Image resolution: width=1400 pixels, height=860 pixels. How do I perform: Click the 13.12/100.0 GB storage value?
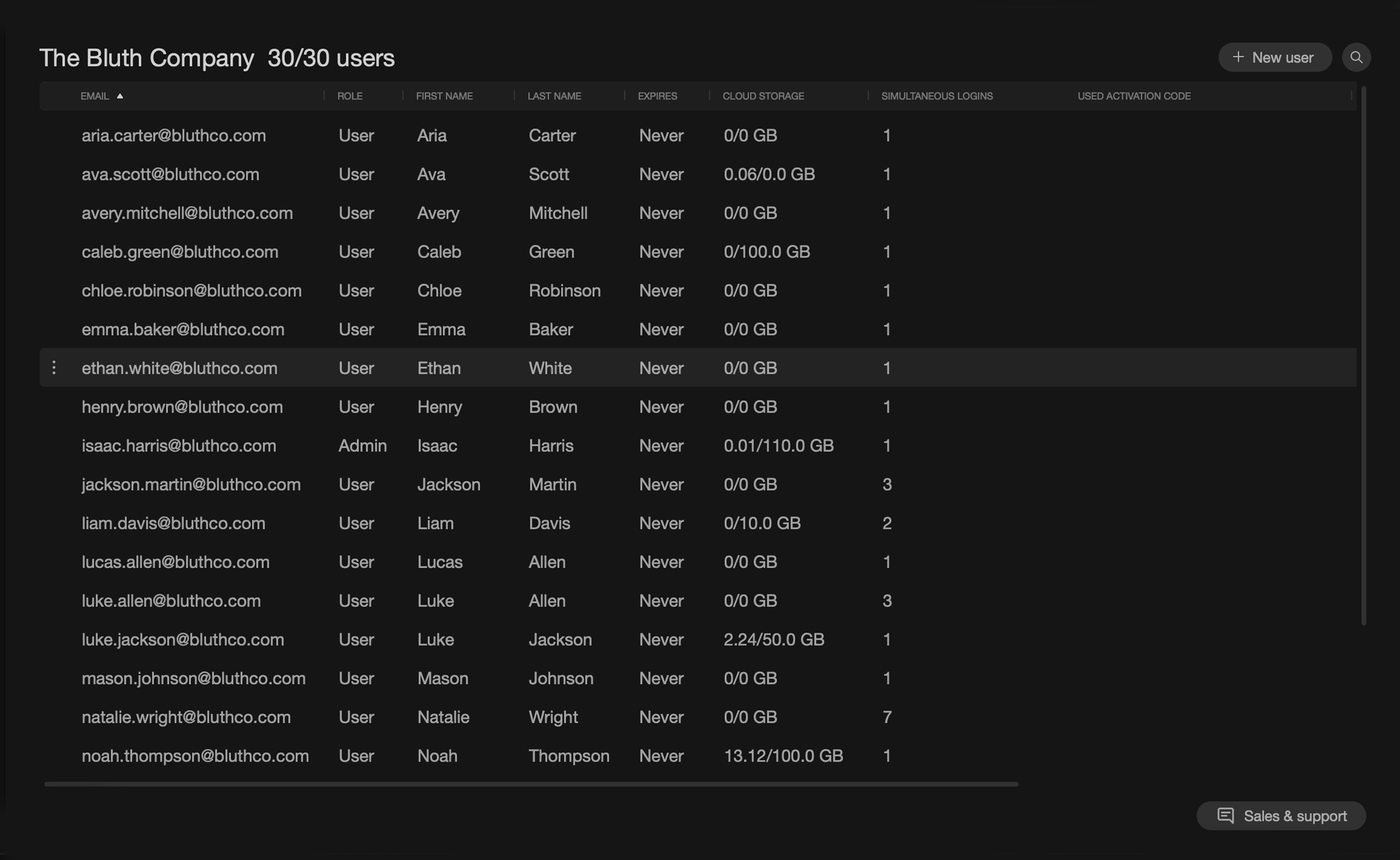point(783,755)
